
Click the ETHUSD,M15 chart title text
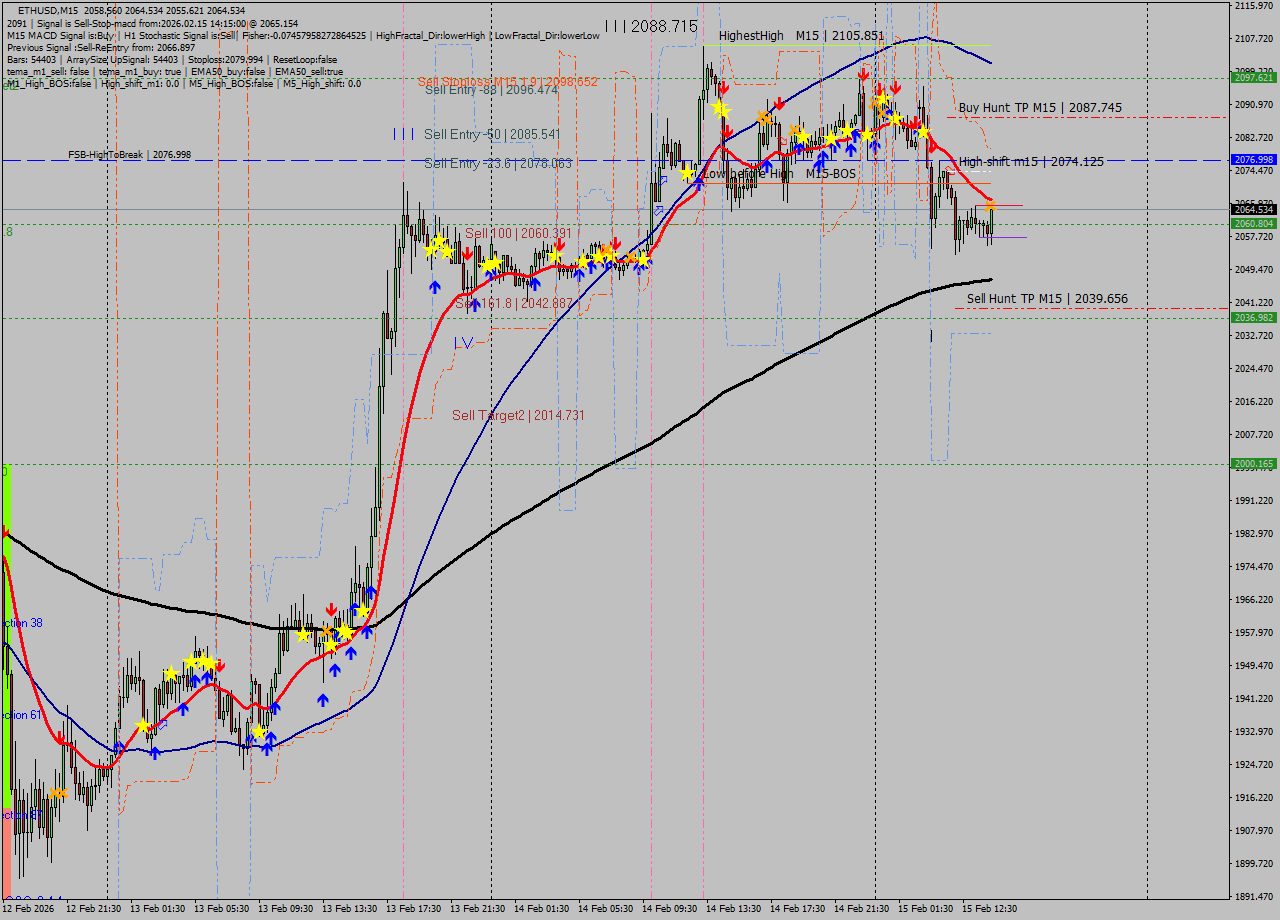coord(48,10)
